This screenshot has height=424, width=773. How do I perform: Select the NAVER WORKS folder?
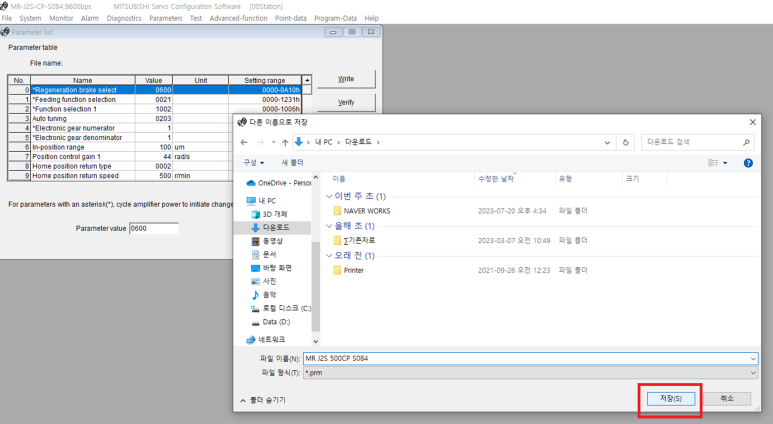click(x=362, y=211)
